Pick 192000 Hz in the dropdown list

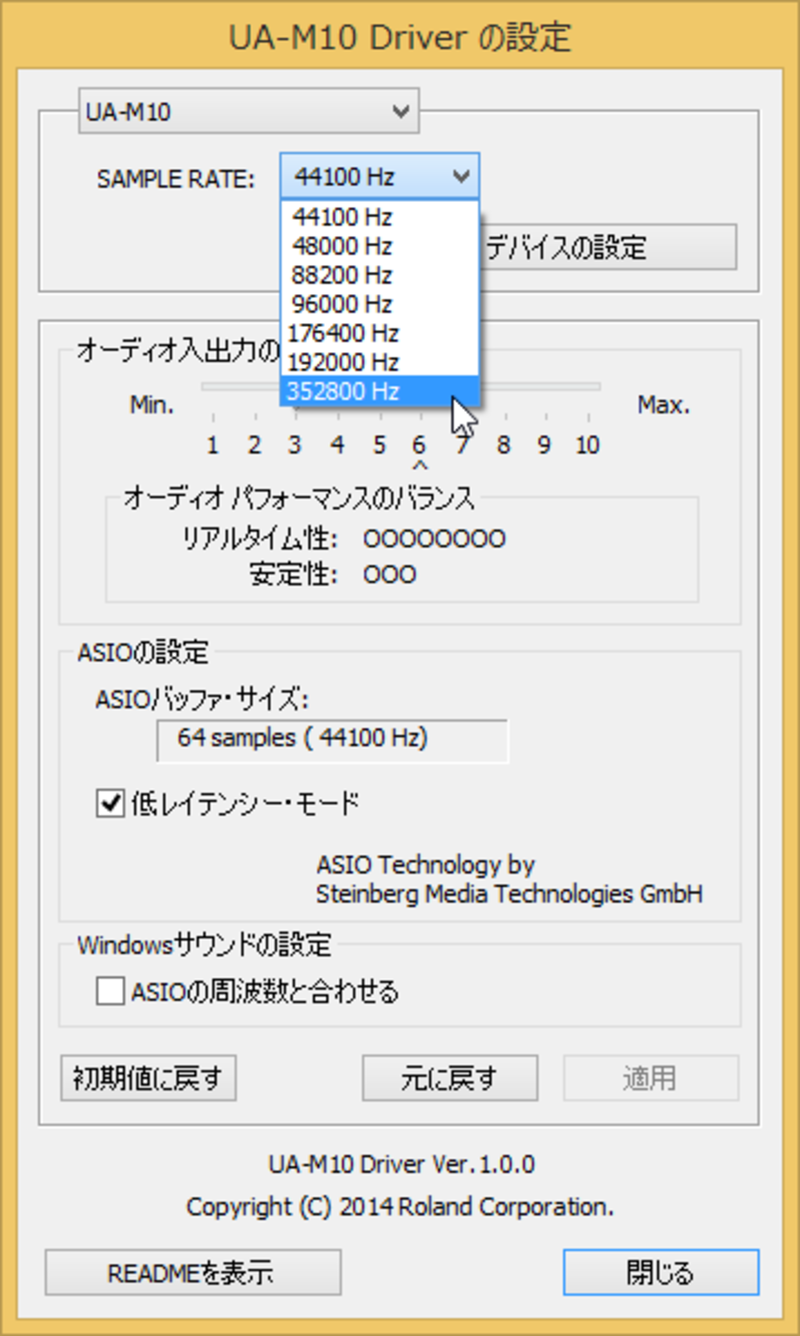pos(380,362)
